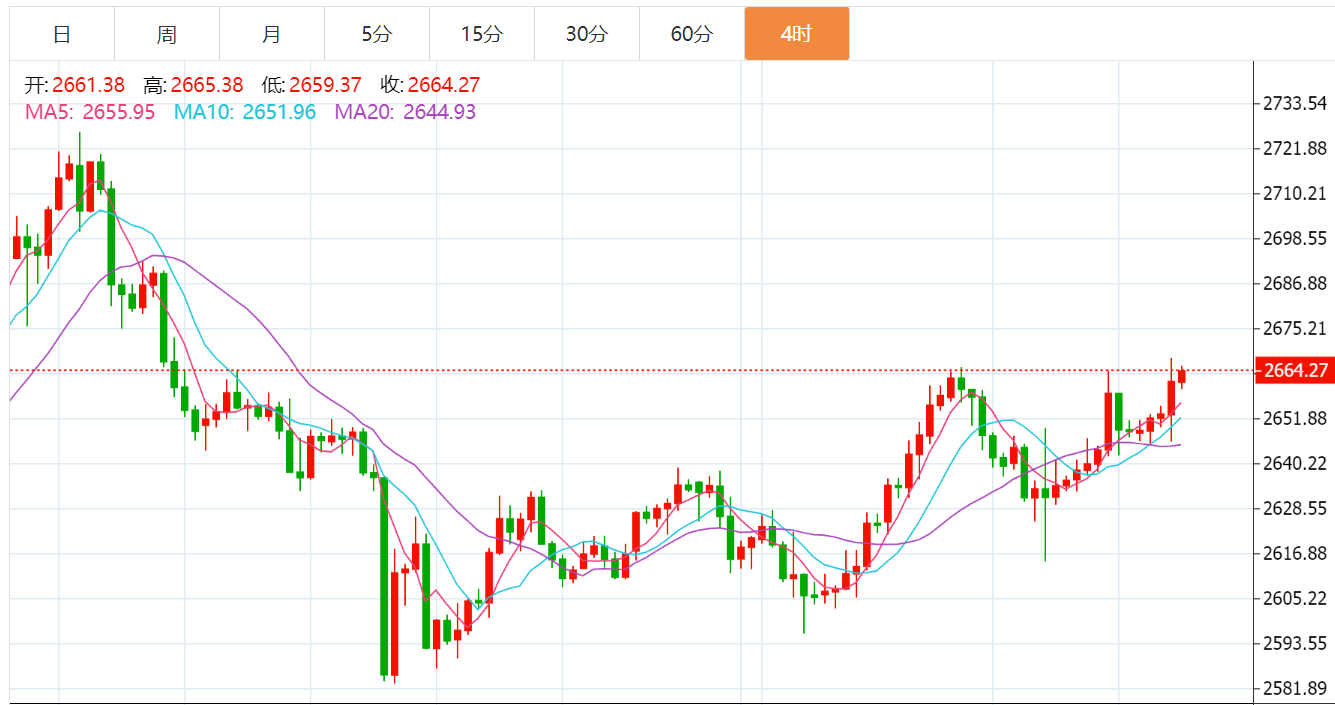Select the 周 weekly timeframe tab
1335x705 pixels.
(x=167, y=34)
